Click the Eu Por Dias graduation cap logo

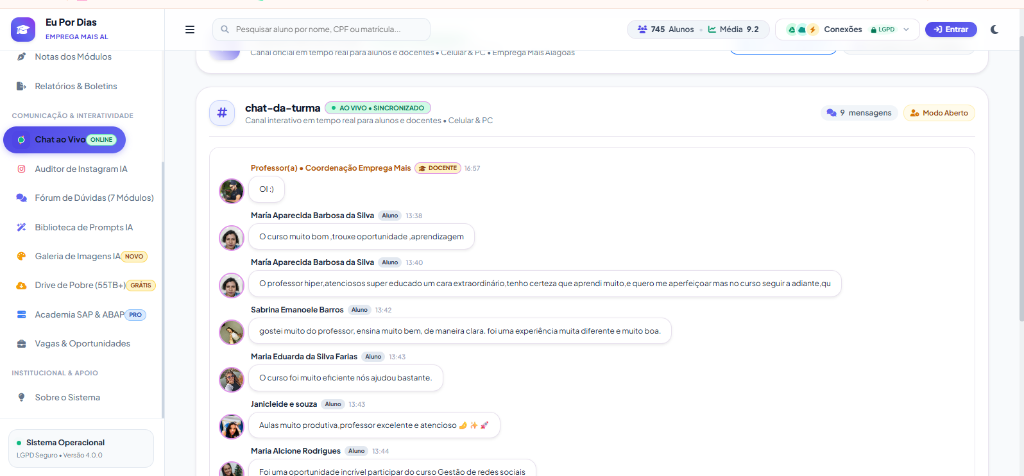23,29
